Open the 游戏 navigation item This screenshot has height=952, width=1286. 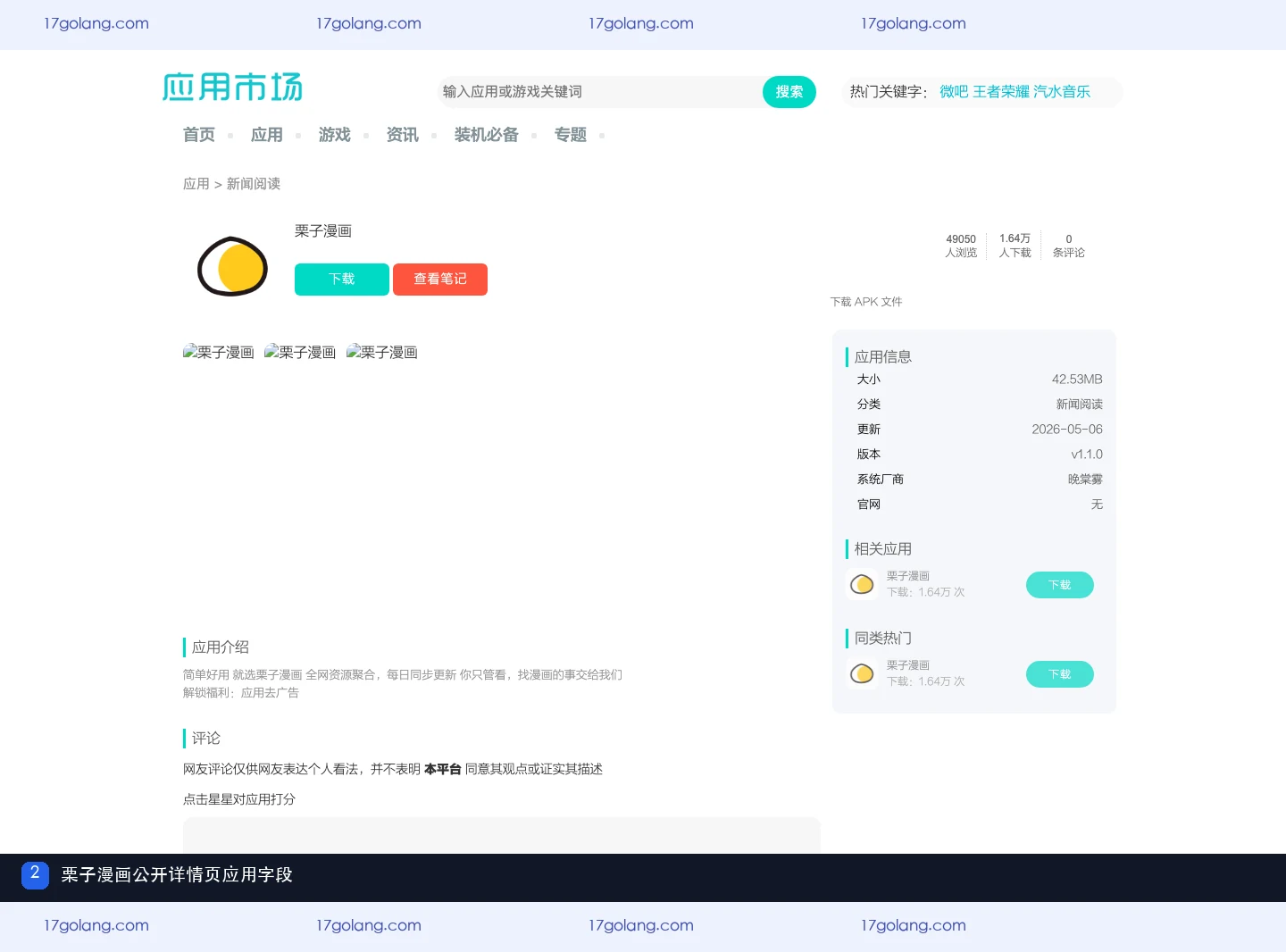(x=335, y=135)
